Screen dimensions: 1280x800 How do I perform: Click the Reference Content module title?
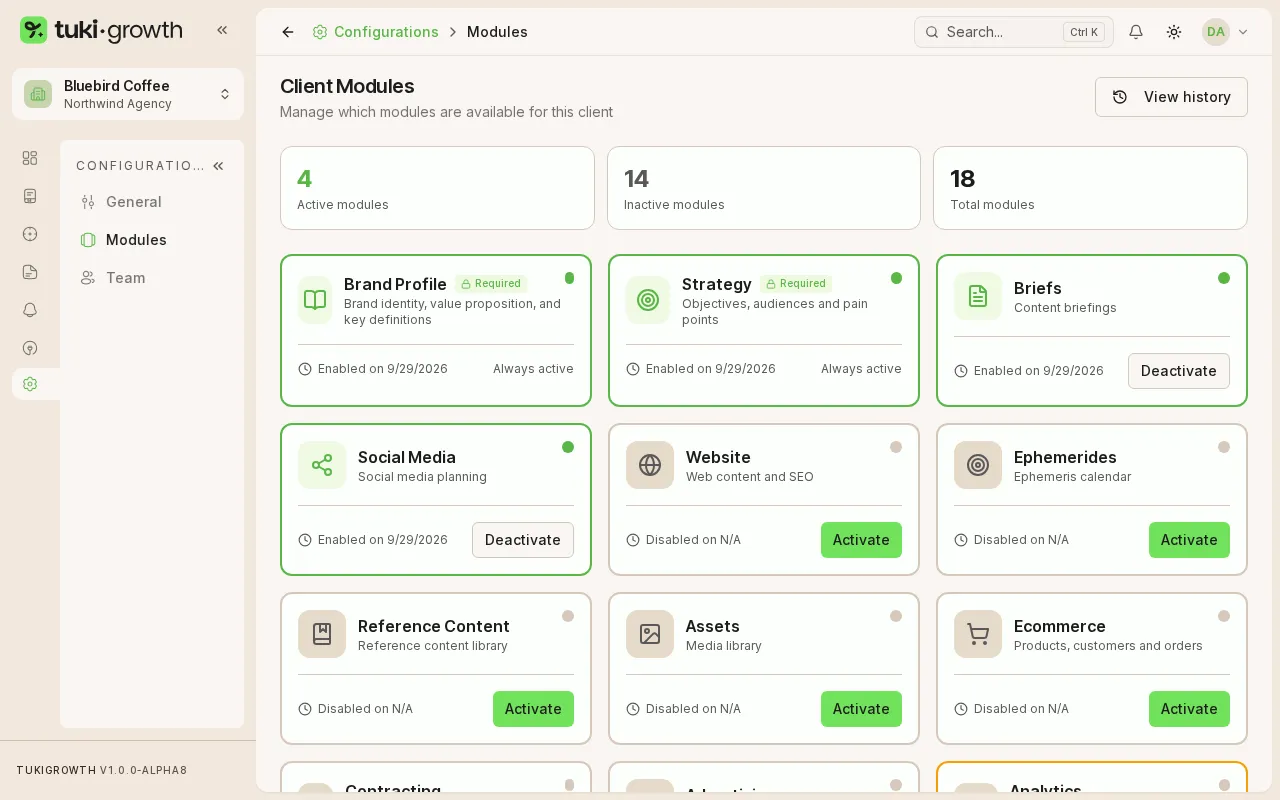[434, 626]
